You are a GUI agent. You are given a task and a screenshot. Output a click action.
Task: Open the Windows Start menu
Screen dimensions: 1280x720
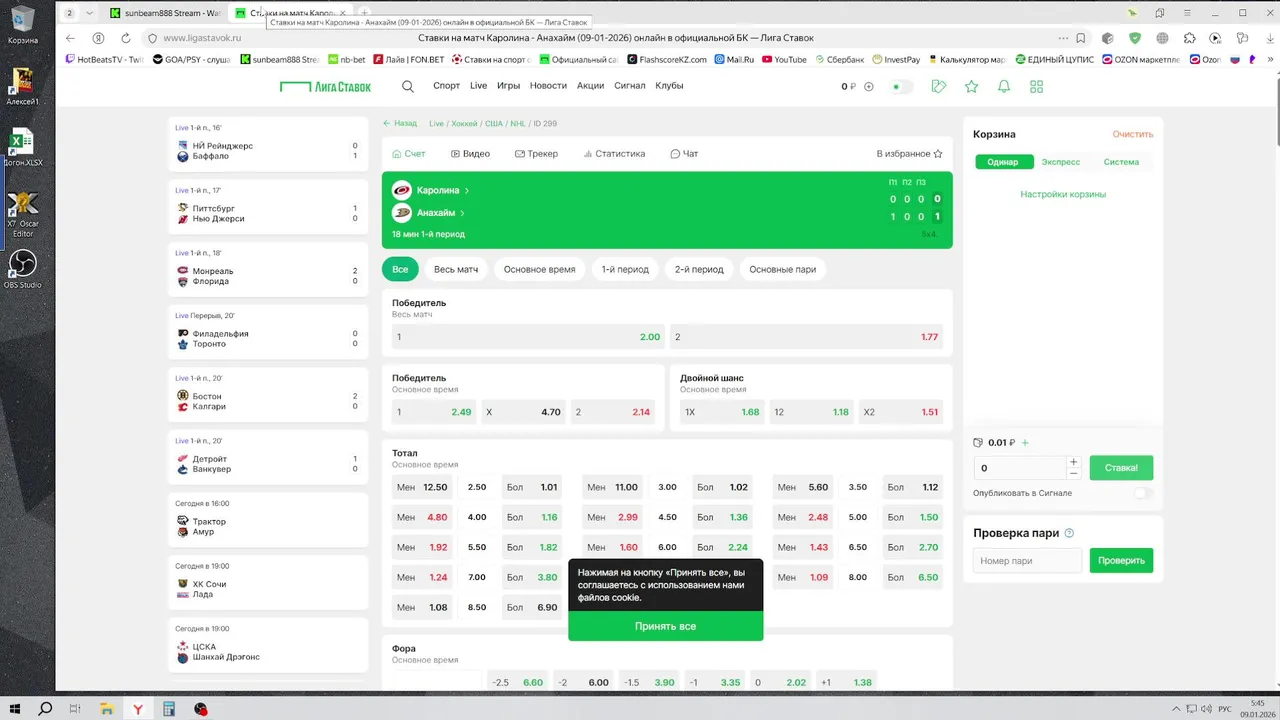click(16, 709)
